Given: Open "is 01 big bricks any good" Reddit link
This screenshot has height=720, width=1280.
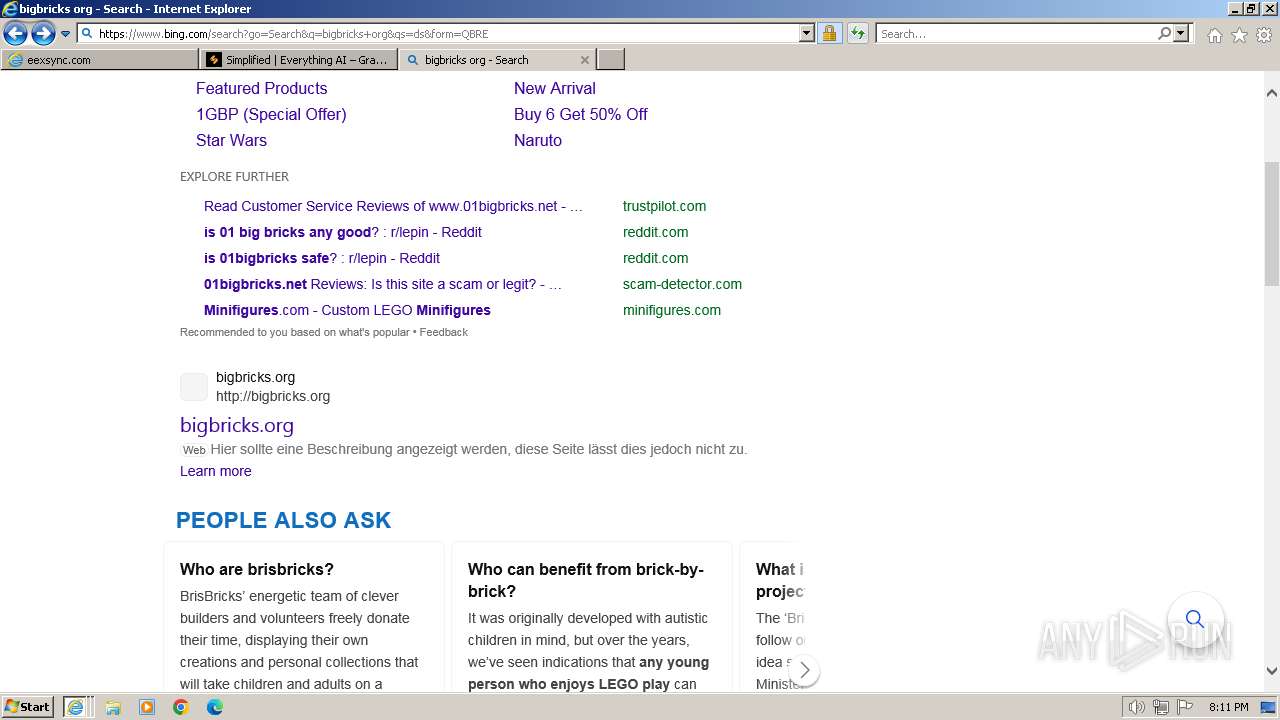Looking at the screenshot, I should (343, 232).
